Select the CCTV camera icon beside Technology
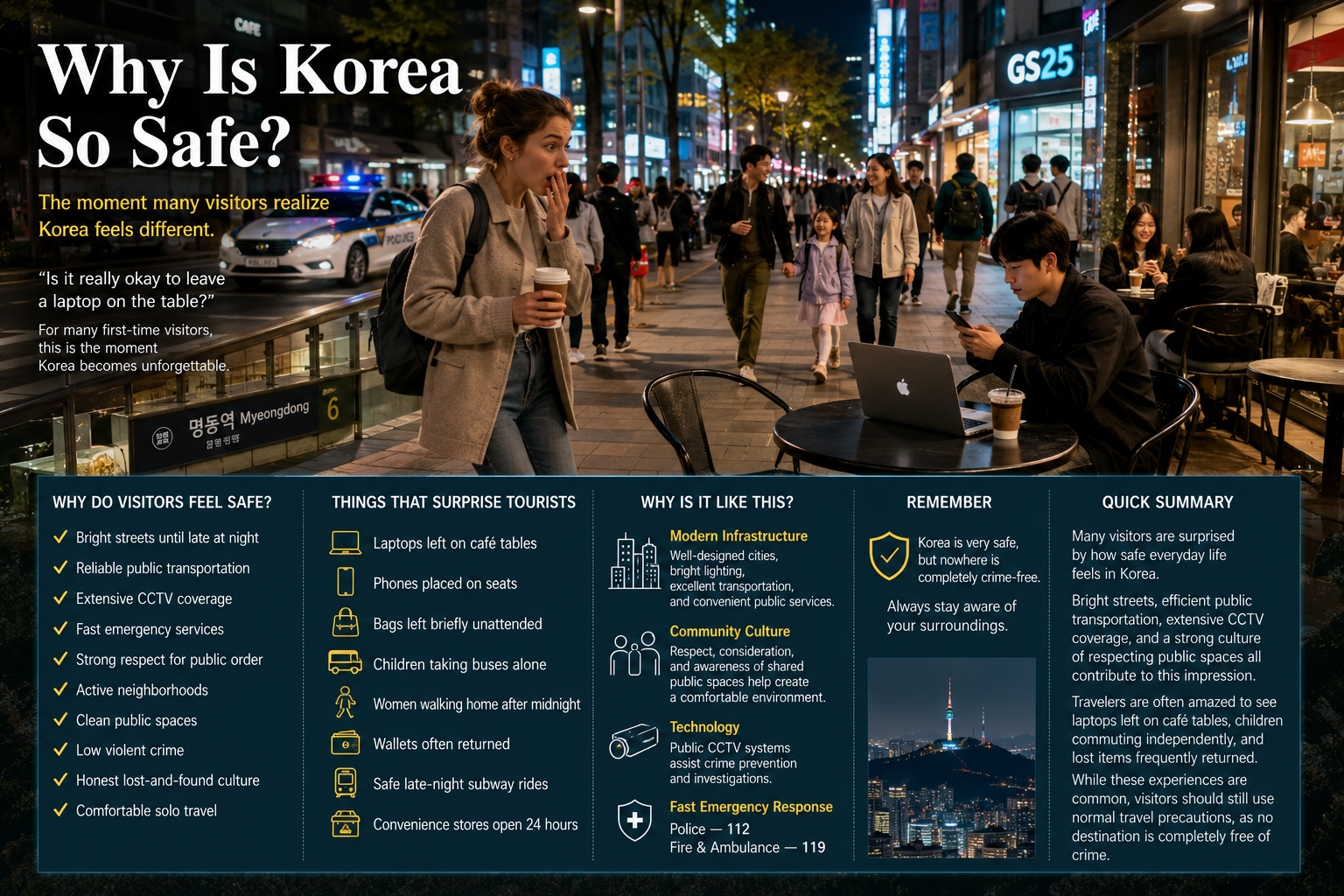 (x=633, y=740)
